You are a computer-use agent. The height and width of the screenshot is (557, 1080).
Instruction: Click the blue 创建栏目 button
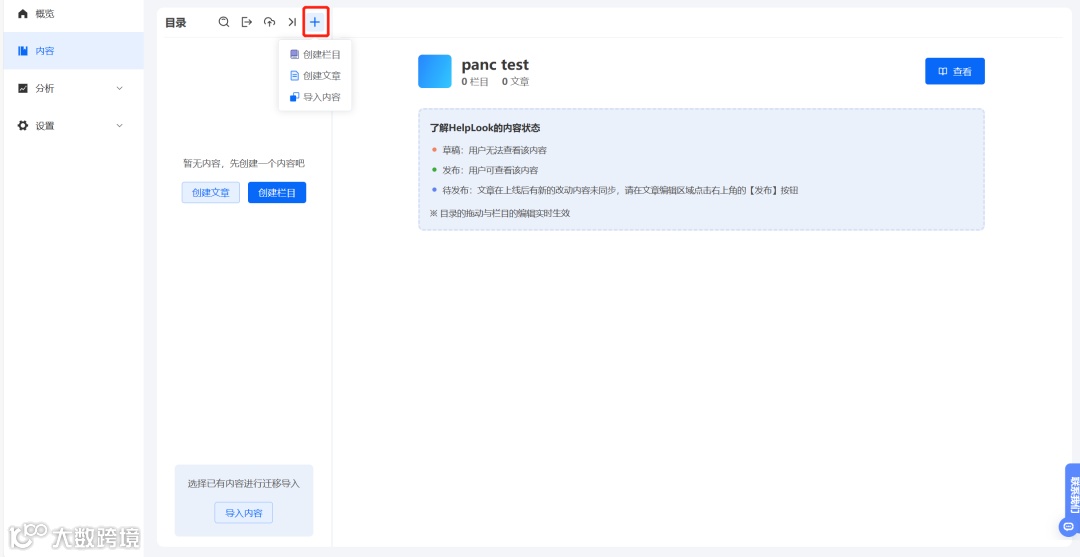point(277,193)
